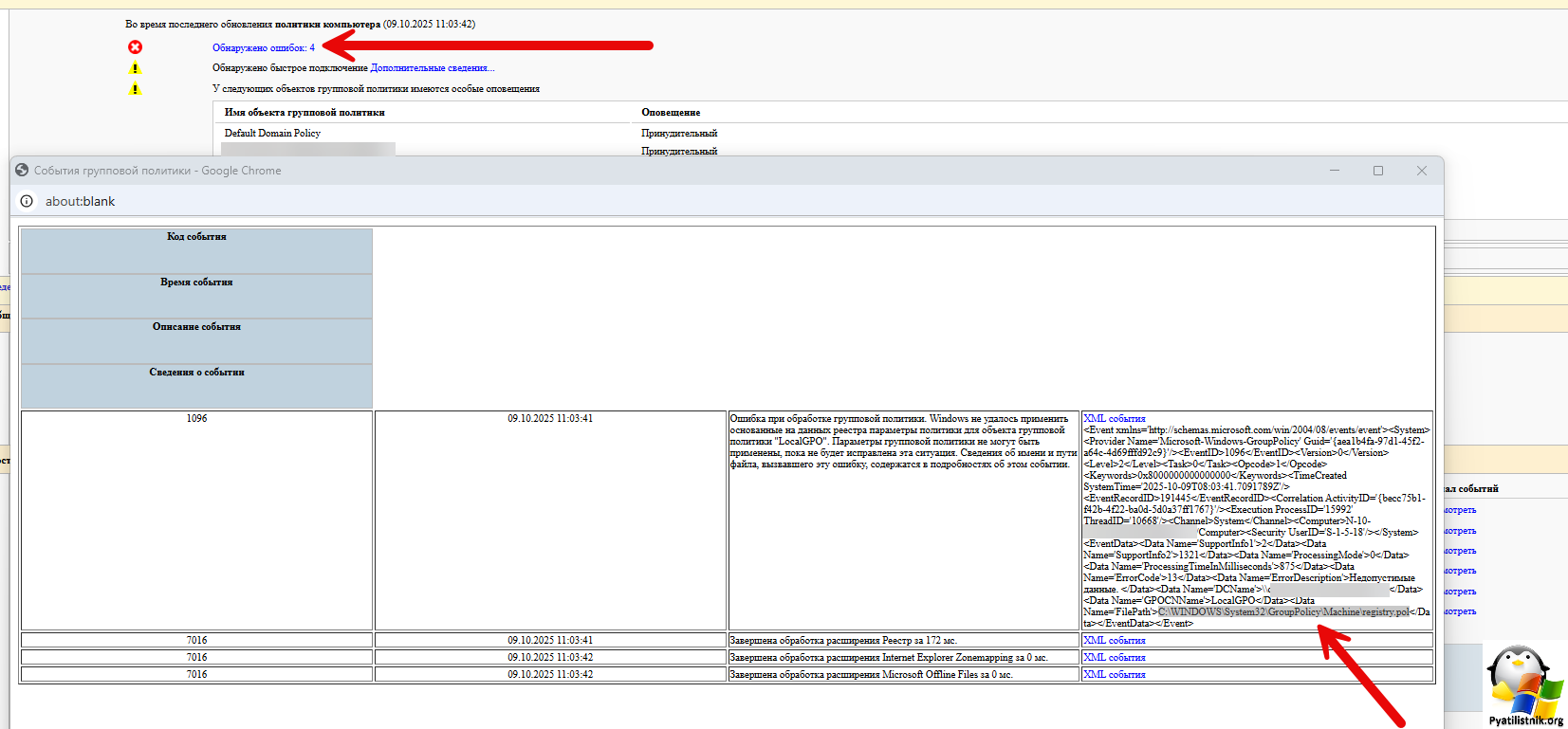
Task: Click the Microsoft Offline Files description text
Action: click(871, 675)
